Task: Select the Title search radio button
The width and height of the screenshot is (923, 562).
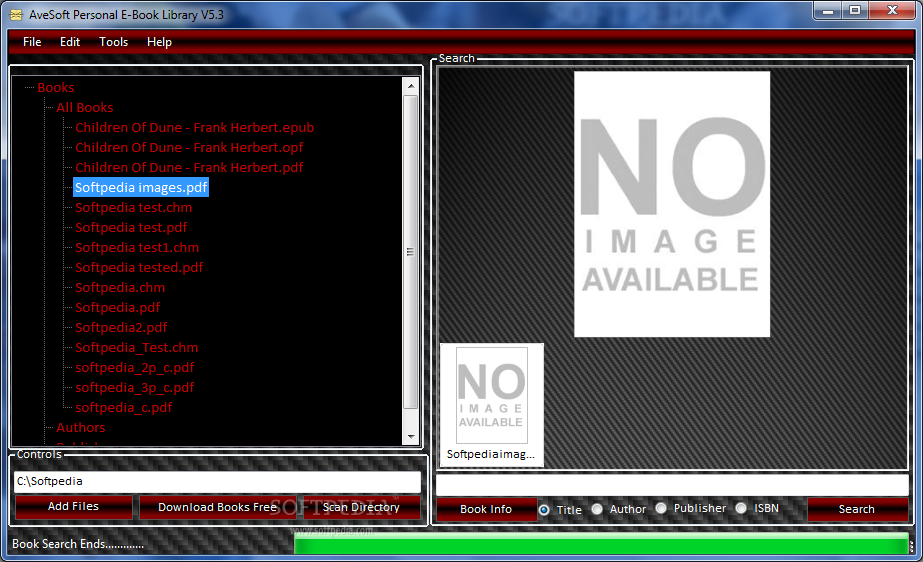Action: tap(544, 510)
